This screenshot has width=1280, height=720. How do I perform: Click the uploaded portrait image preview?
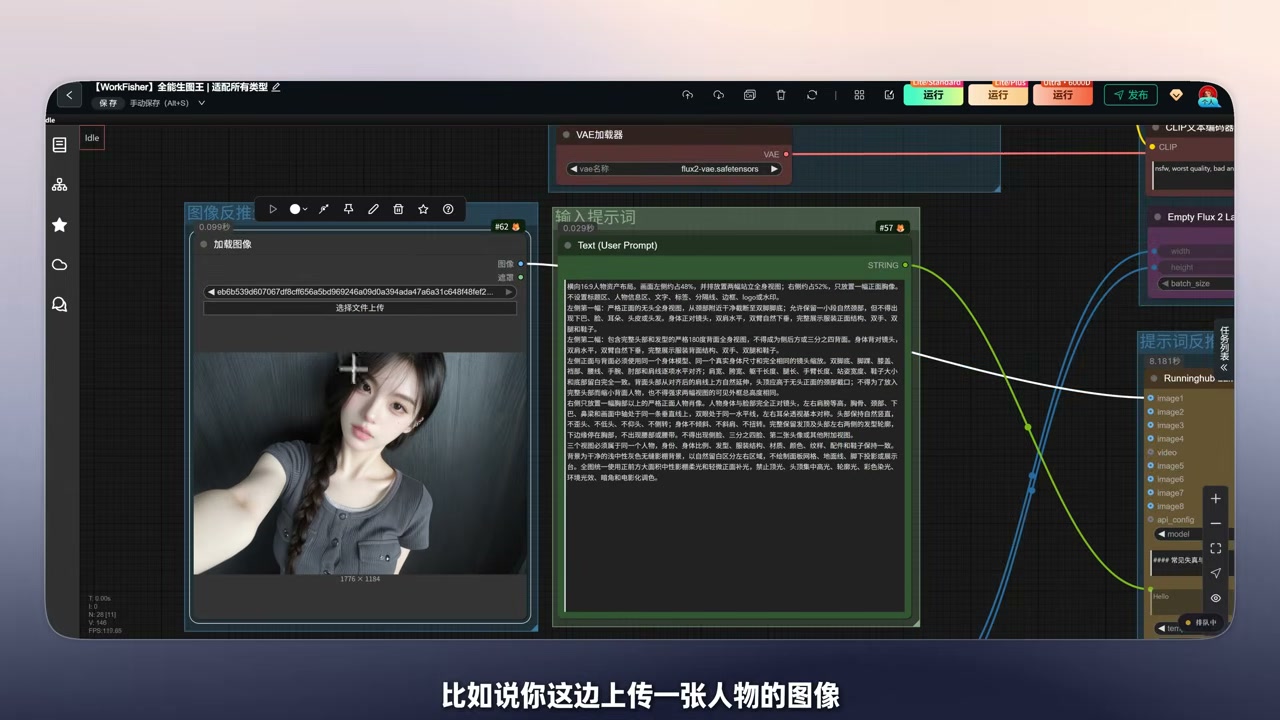pyautogui.click(x=360, y=463)
